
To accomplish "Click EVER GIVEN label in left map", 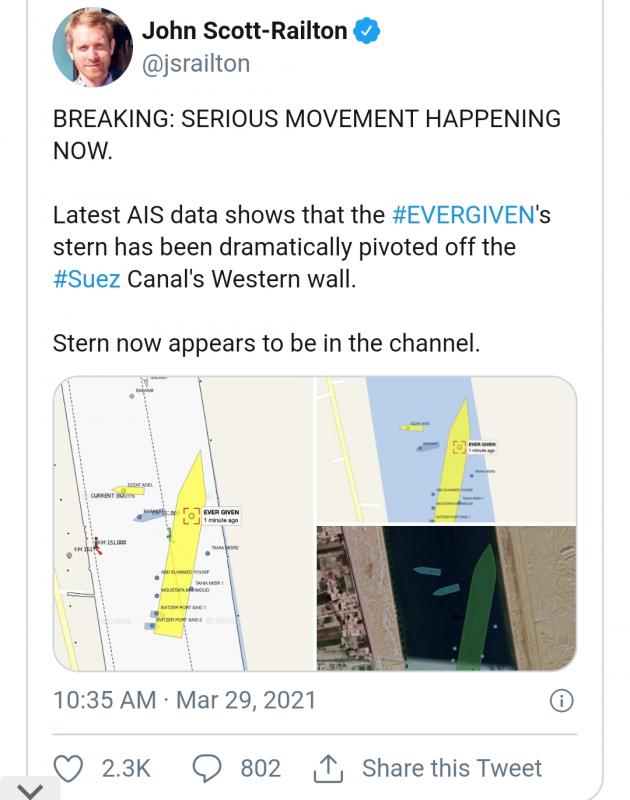I will (221, 512).
